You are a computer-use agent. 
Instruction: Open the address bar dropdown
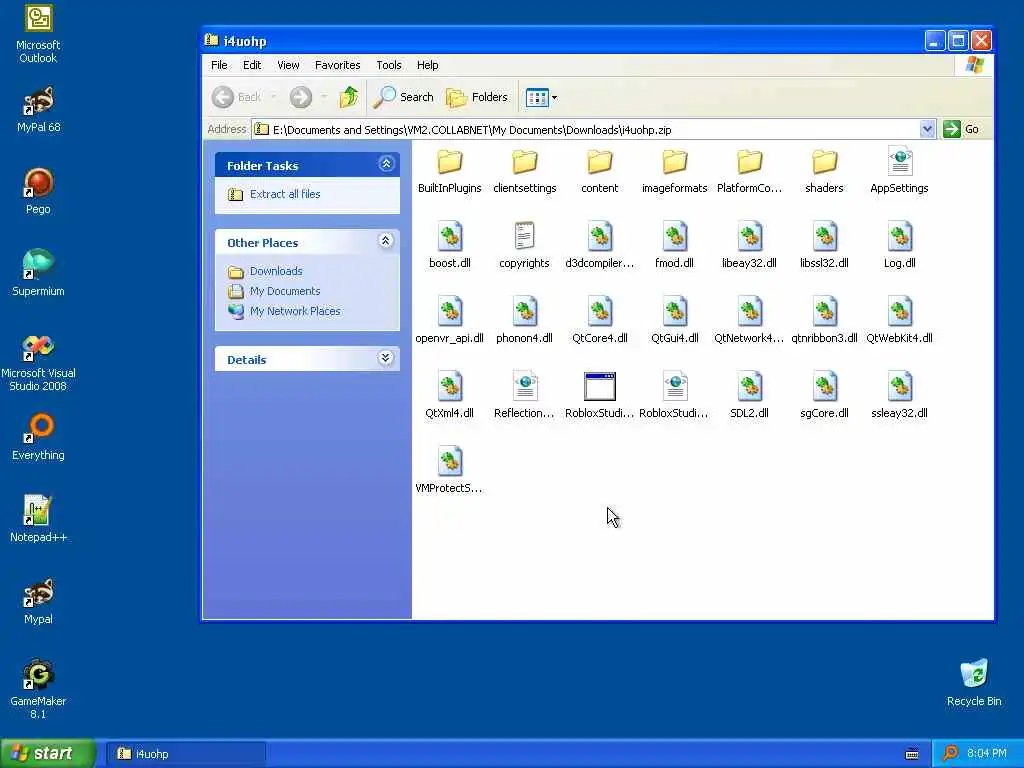coord(927,129)
